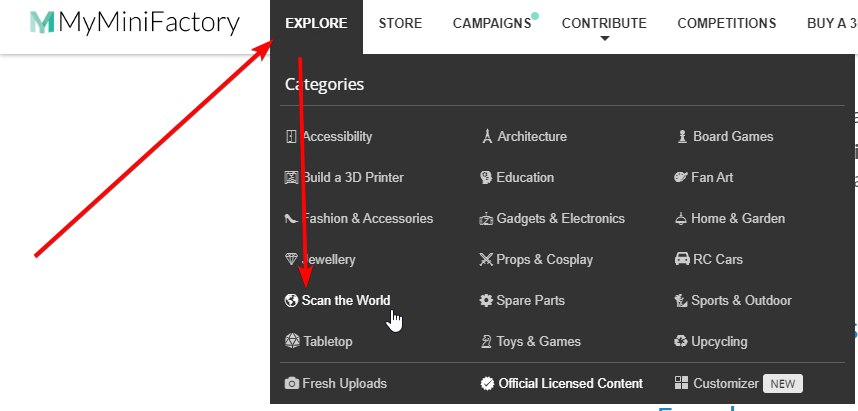Click the Props & Cosplay swords icon
Image resolution: width=858 pixels, height=411 pixels.
486,259
